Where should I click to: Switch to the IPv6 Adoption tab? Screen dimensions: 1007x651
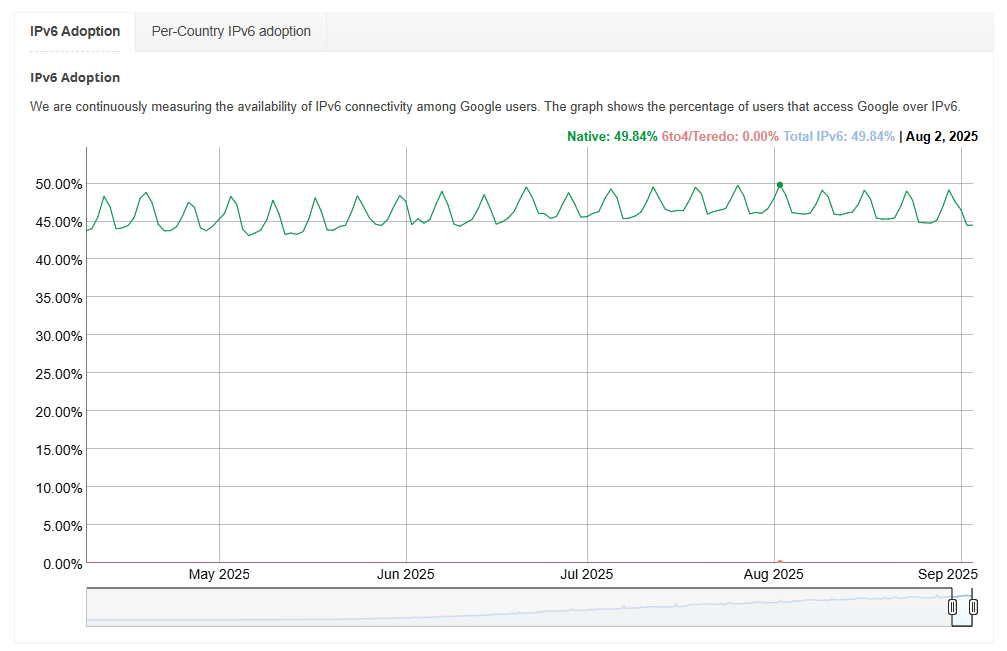(x=75, y=31)
